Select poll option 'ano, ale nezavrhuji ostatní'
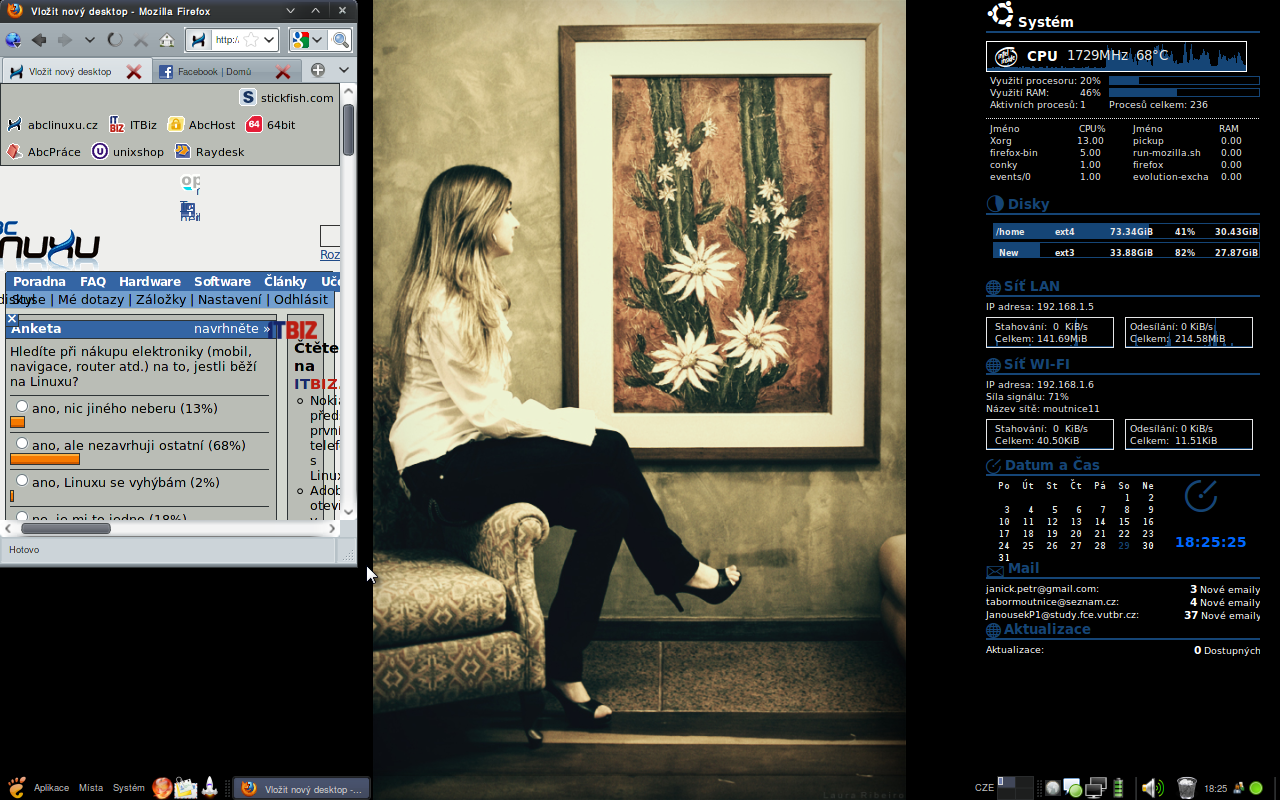The height and width of the screenshot is (800, 1280). pyautogui.click(x=22, y=443)
